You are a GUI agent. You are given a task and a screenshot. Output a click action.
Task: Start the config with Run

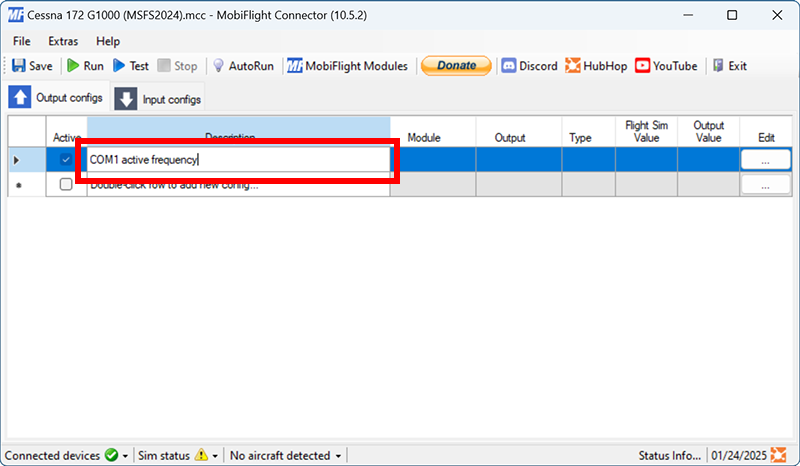coord(85,66)
